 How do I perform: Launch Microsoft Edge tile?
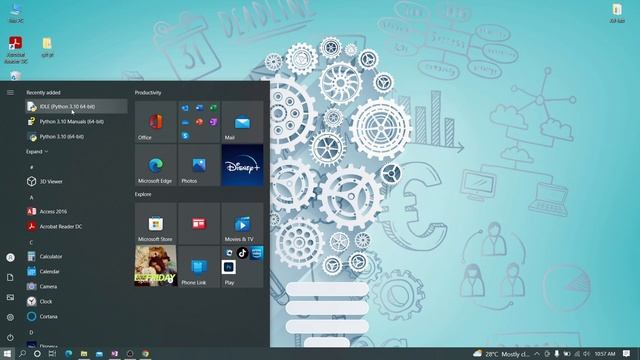click(156, 165)
